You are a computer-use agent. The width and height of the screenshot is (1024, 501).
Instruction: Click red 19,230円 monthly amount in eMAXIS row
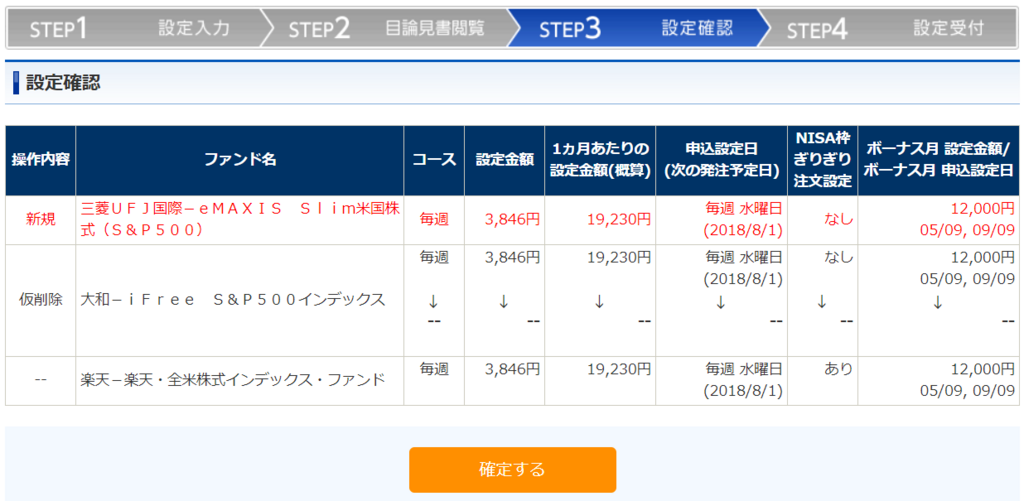tap(619, 220)
